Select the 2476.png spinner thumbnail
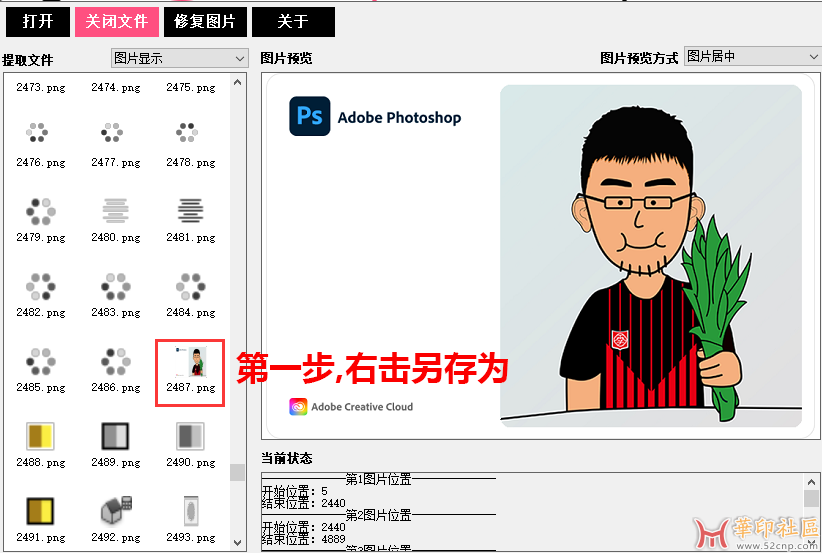 tap(37, 133)
